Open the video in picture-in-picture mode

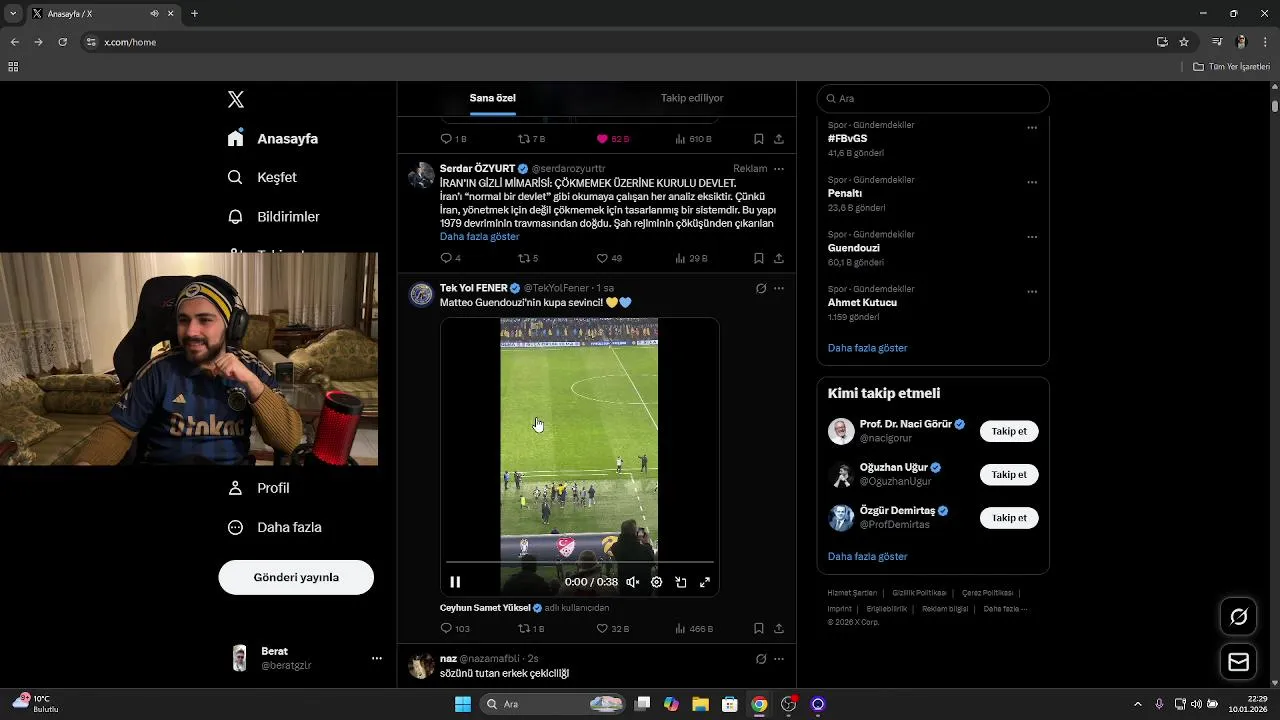pos(681,582)
